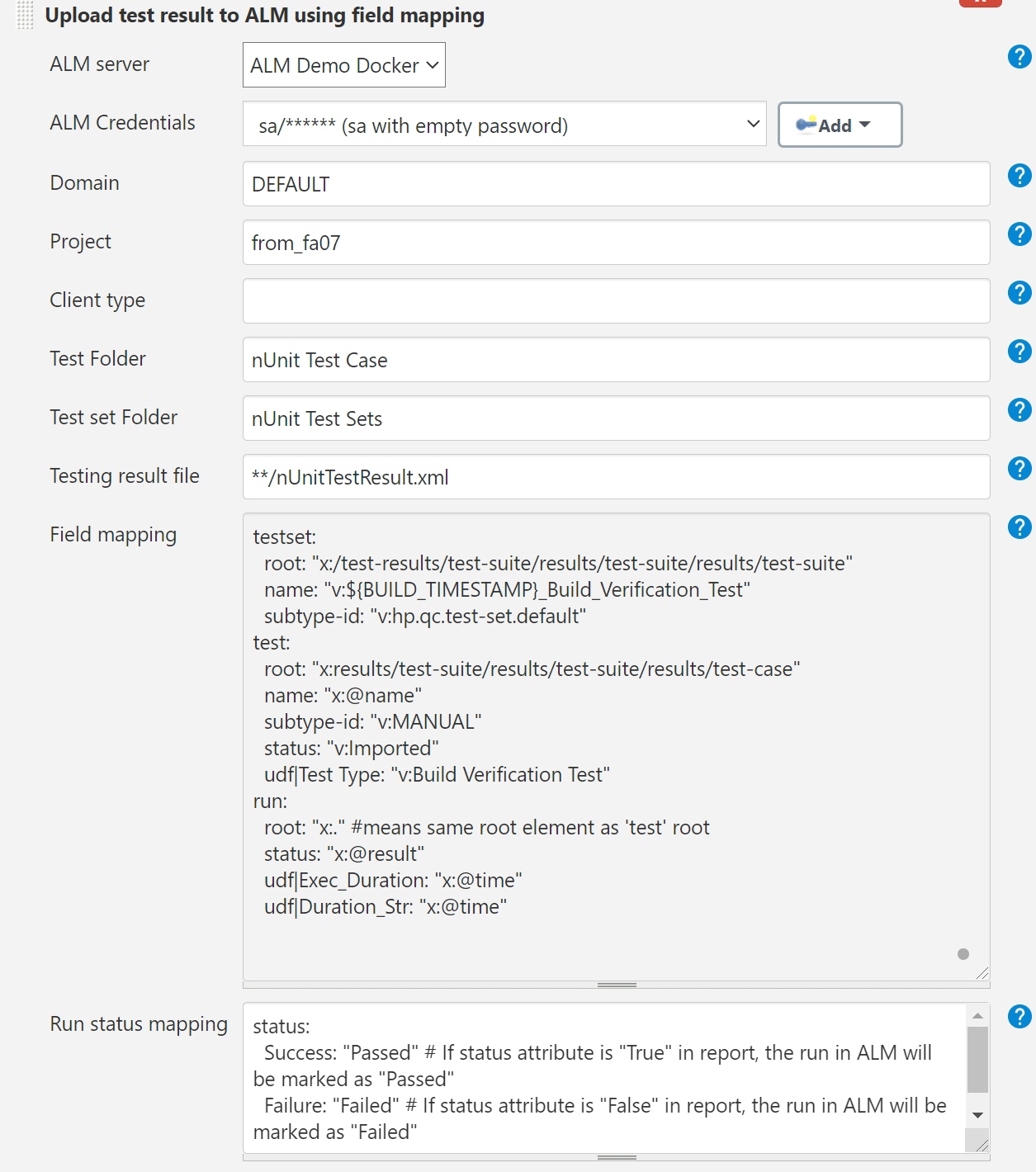This screenshot has height=1172, width=1036.
Task: Click help icon for Client type
Action: [1019, 293]
